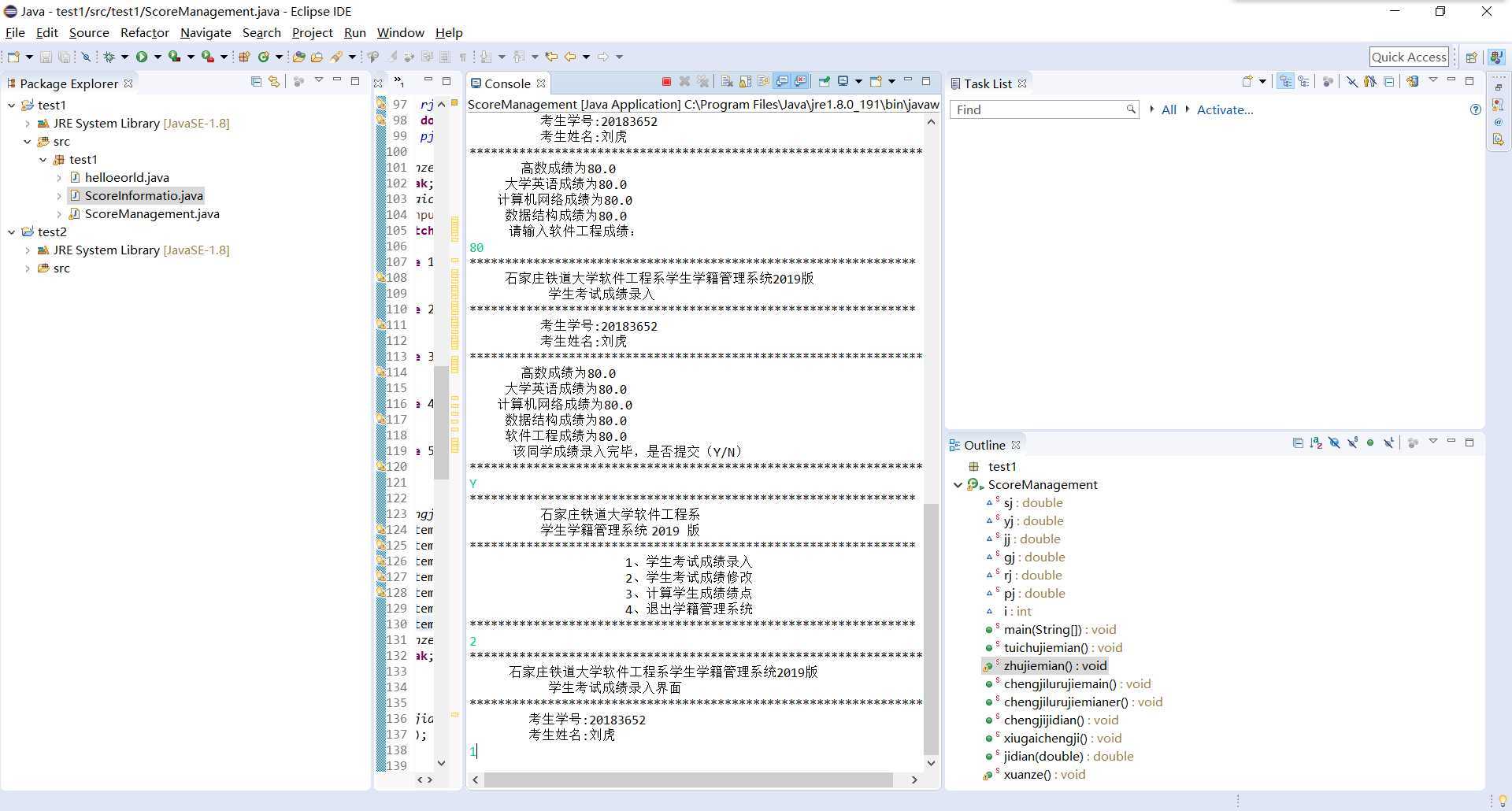Toggle Hide Fields in Outline
The image size is (1512, 811).
(x=1334, y=443)
